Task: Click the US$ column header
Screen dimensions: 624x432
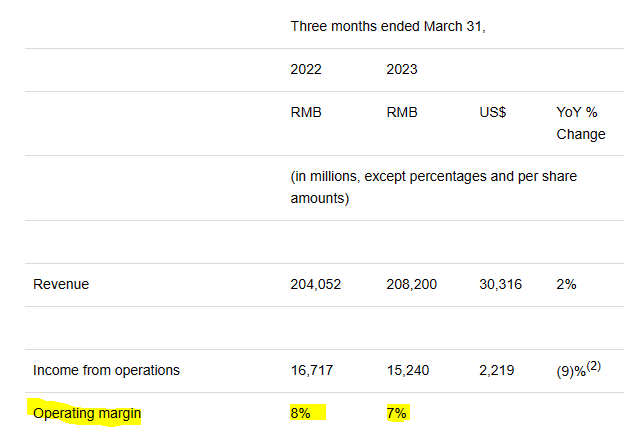Action: point(493,113)
